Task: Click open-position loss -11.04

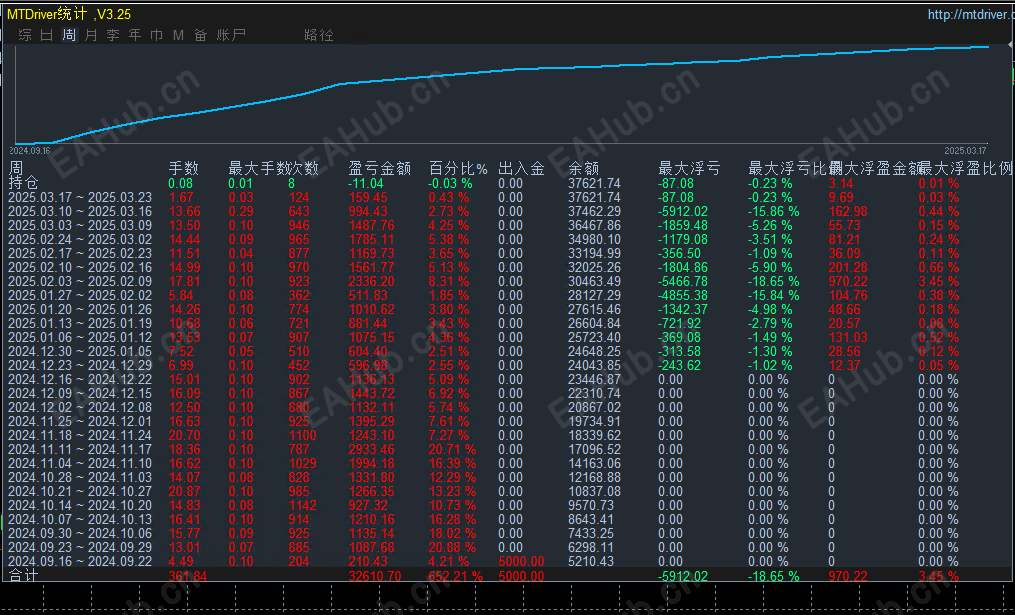Action: click(x=366, y=183)
